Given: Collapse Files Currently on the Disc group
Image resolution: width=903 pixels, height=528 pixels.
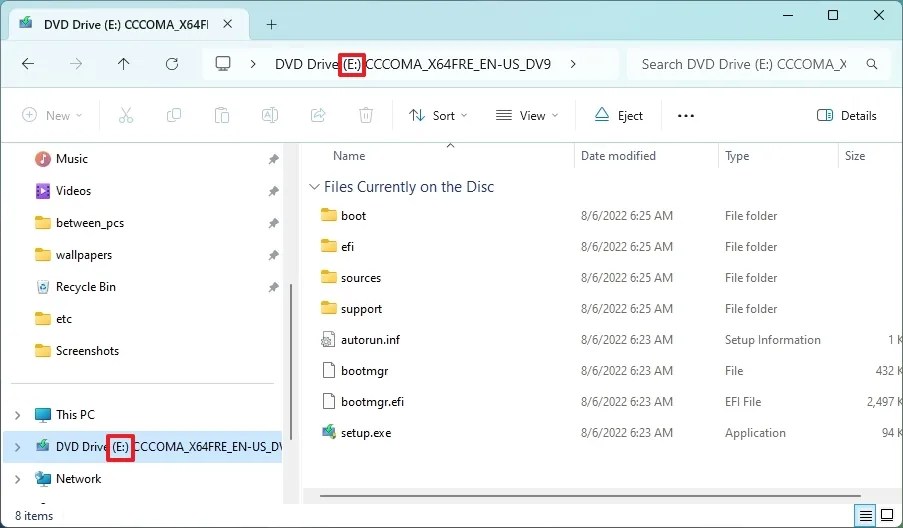Looking at the screenshot, I should coord(314,187).
